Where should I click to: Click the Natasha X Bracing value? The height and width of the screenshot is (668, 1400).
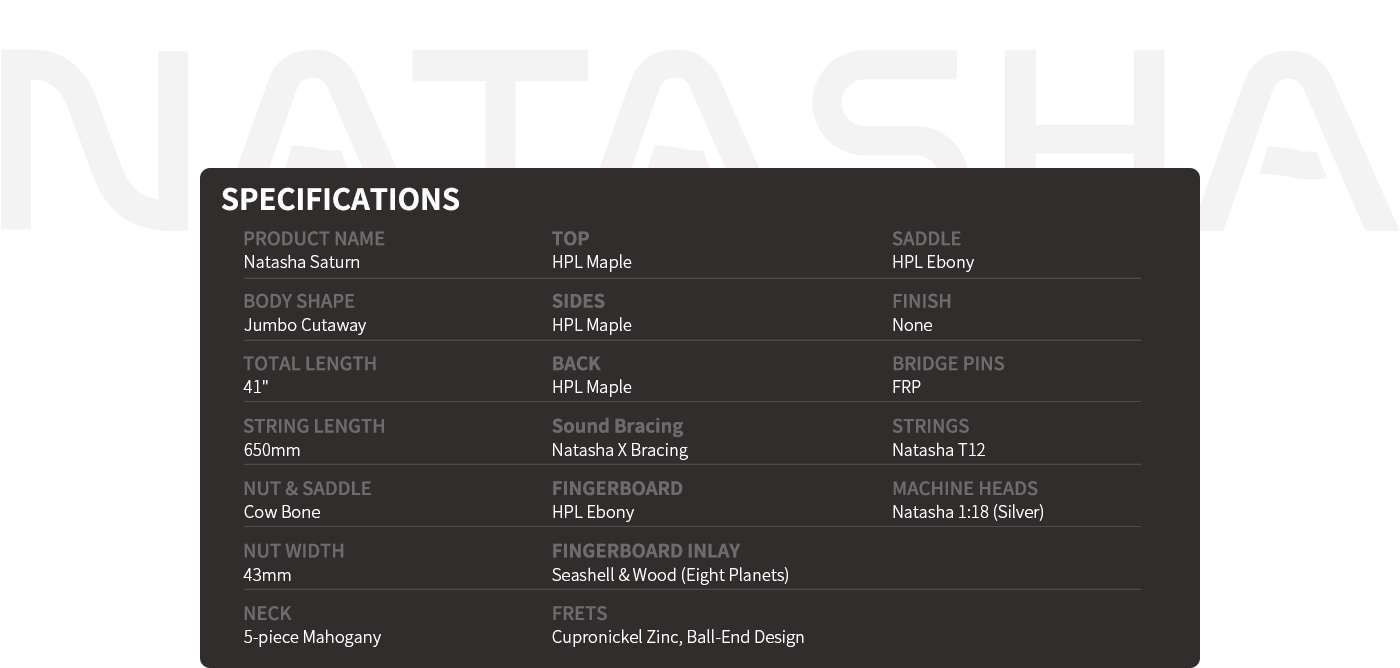point(620,450)
